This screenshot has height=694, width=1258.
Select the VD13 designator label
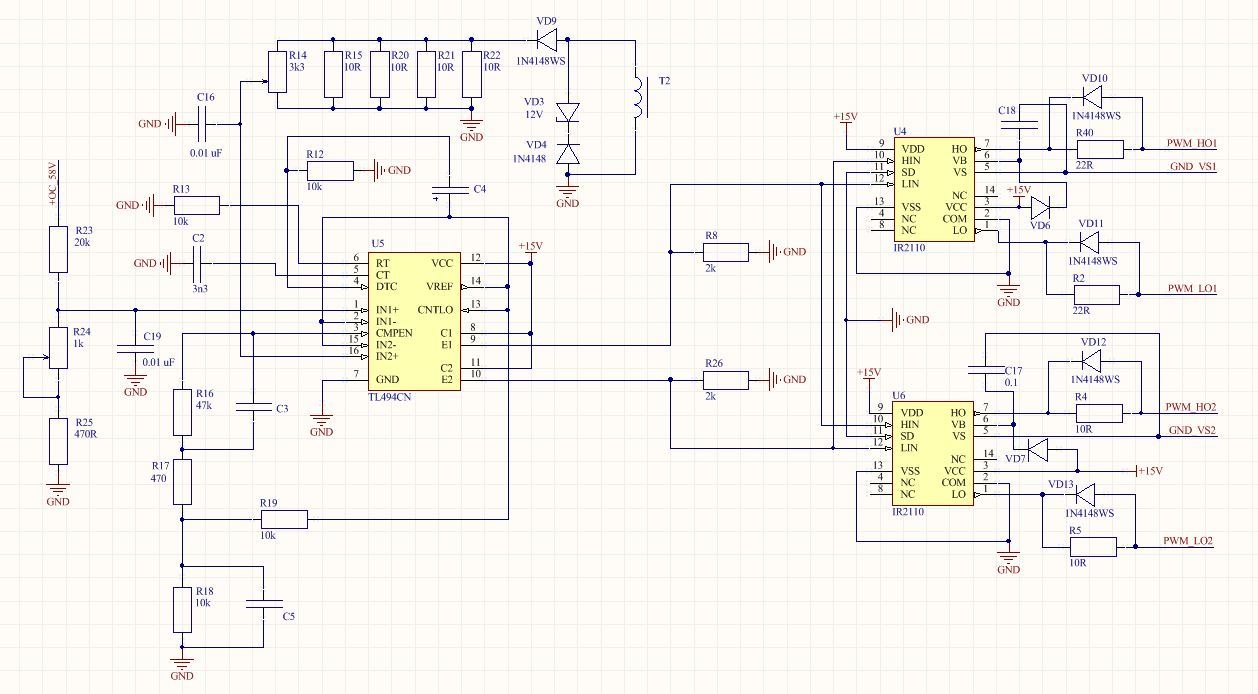1061,484
